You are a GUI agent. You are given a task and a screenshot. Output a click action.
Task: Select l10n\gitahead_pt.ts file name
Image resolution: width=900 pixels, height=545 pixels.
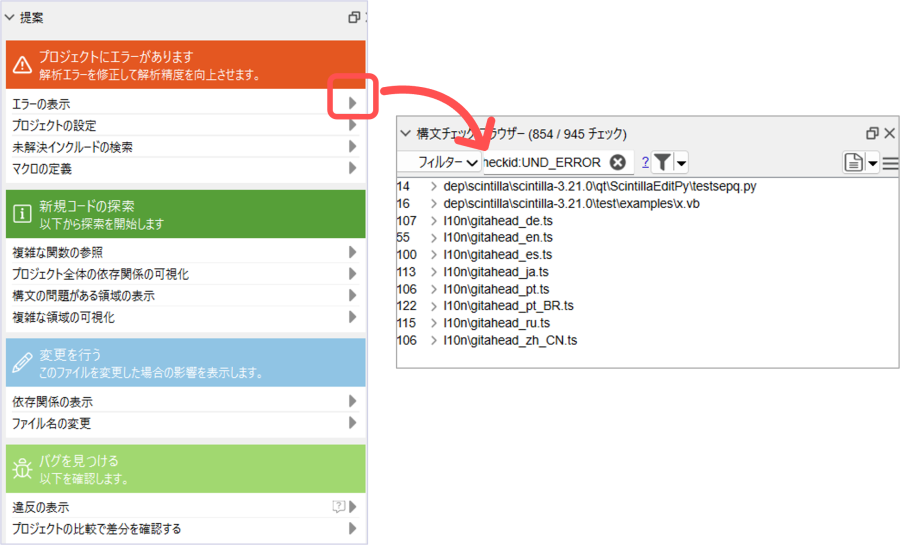click(x=496, y=289)
